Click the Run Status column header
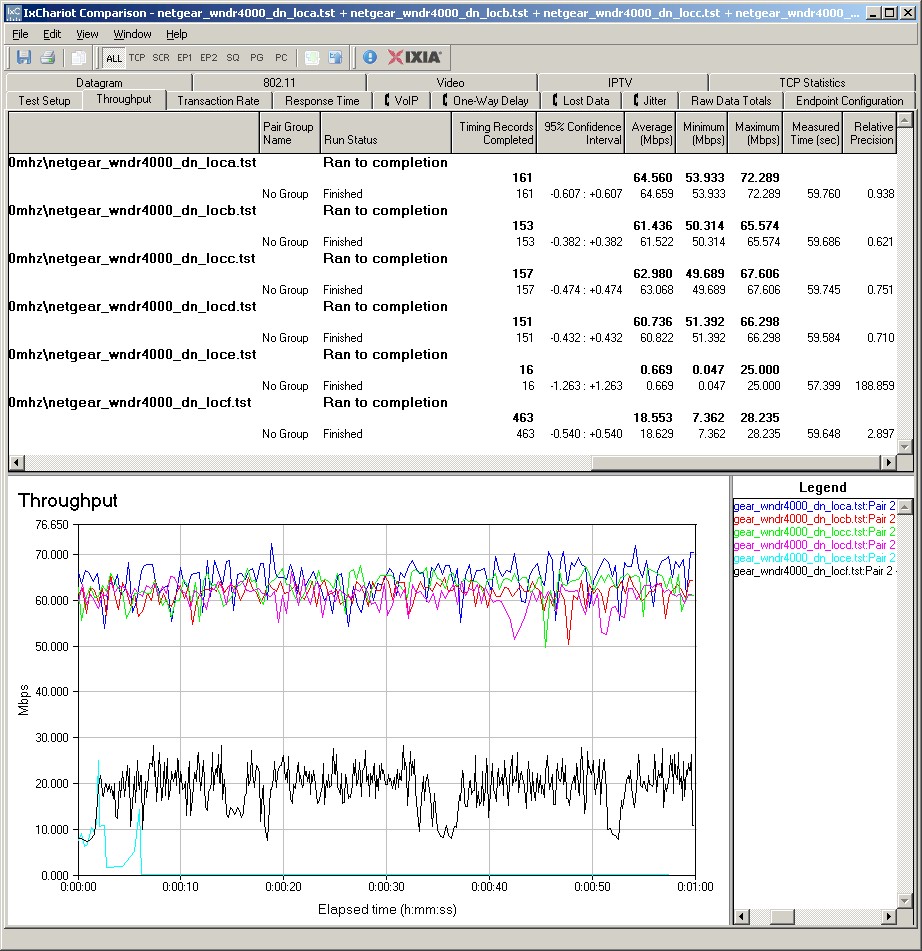 click(x=385, y=133)
